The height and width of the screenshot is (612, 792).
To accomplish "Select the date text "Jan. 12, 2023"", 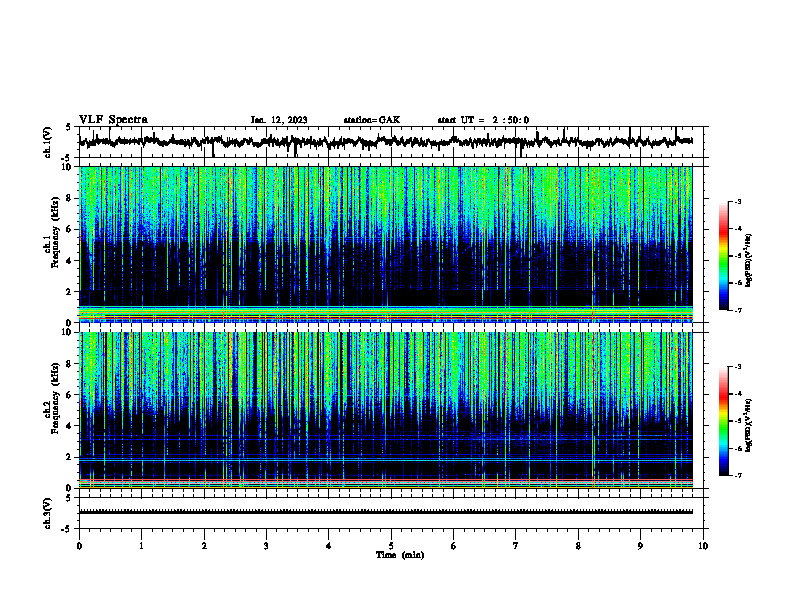I will click(279, 120).
